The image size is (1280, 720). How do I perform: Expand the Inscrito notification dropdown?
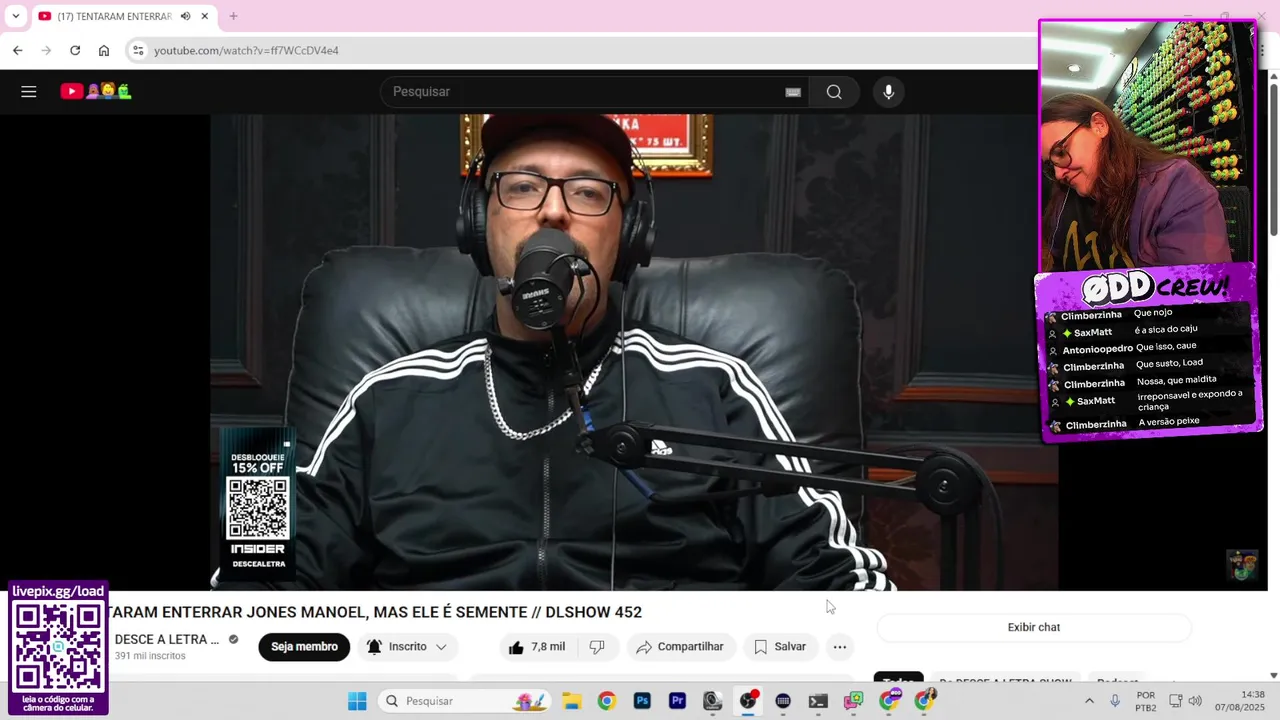[x=408, y=647]
